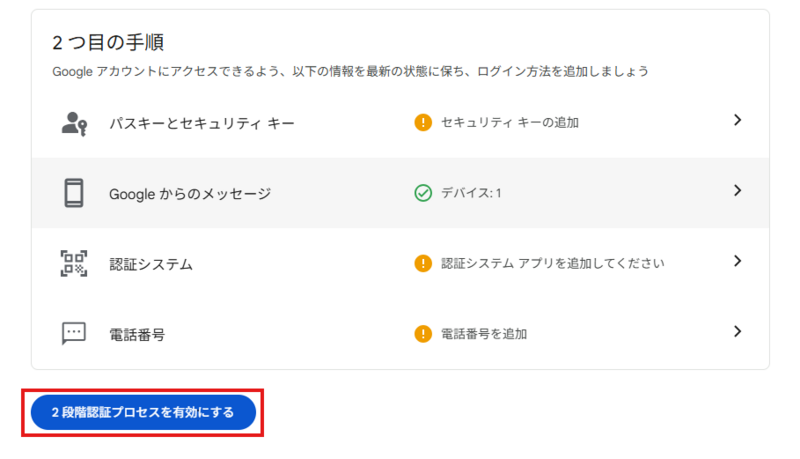Select the パスキーとセキュリティ キー label

201,124
